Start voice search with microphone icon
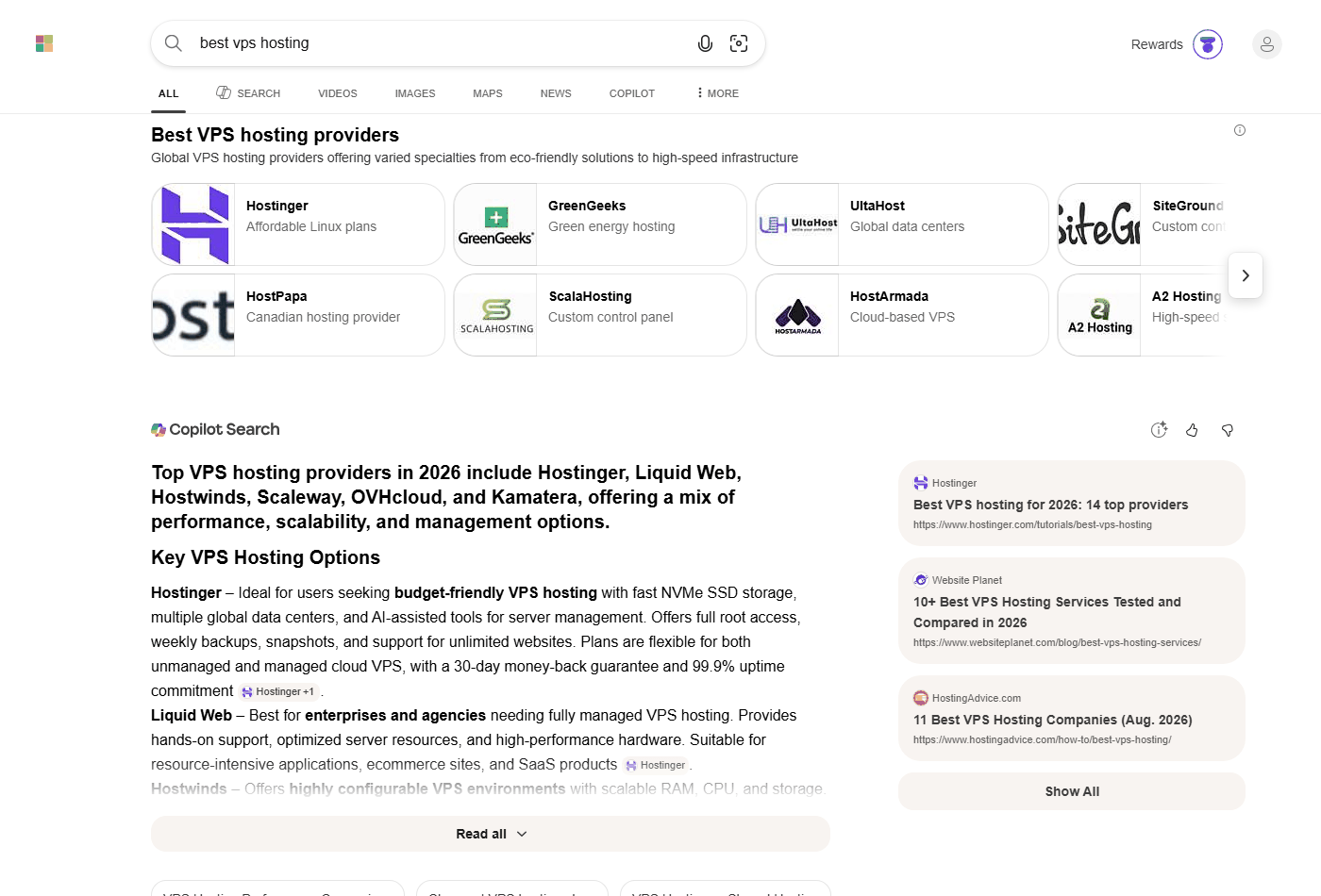This screenshot has height=896, width=1321. click(705, 43)
